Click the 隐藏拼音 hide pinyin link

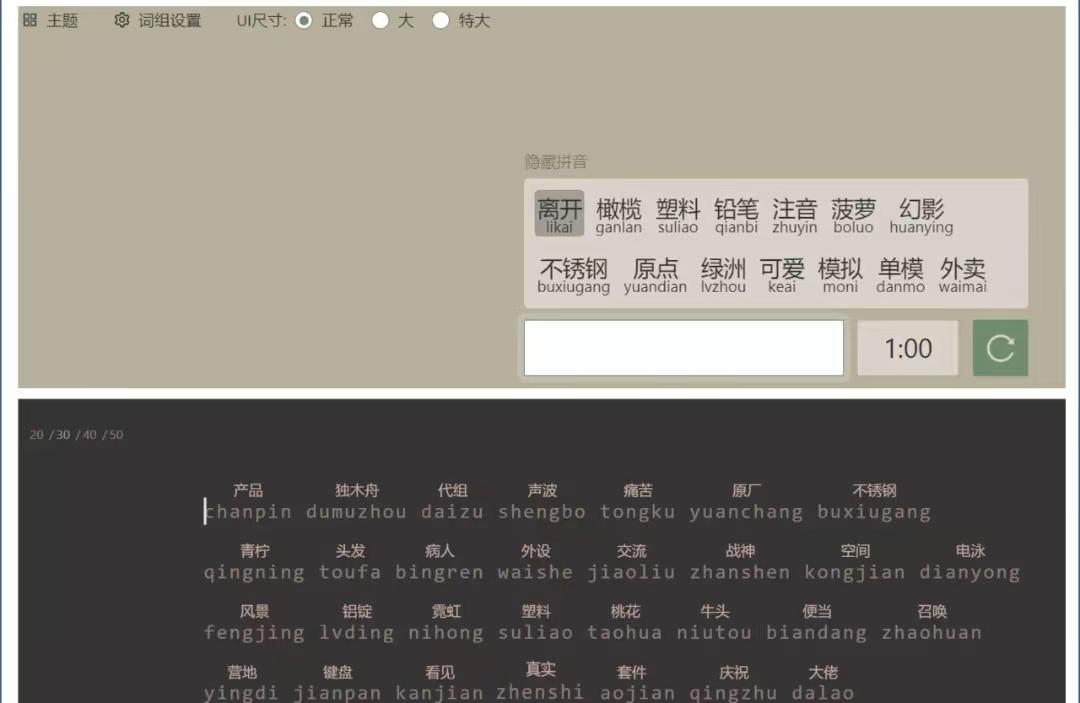[556, 162]
